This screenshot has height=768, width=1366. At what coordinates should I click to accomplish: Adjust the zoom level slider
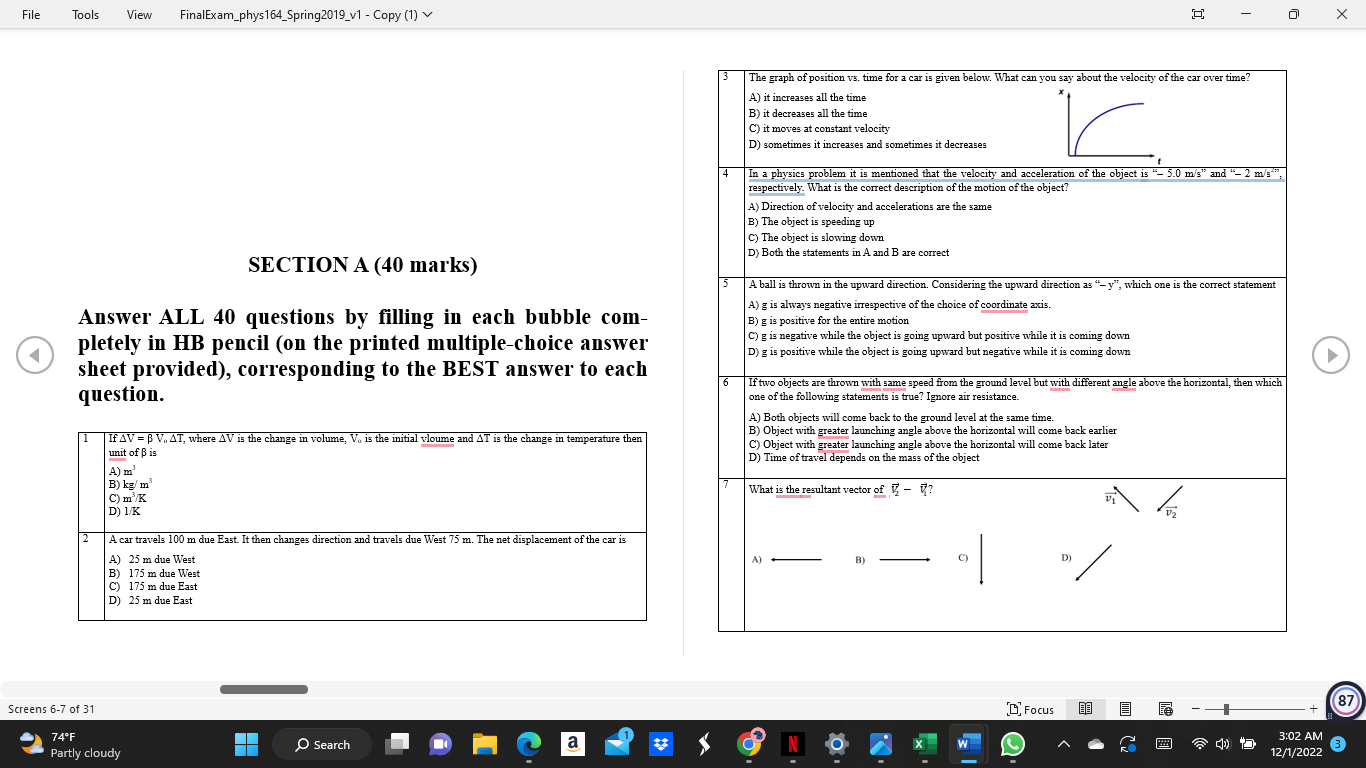pyautogui.click(x=1226, y=709)
